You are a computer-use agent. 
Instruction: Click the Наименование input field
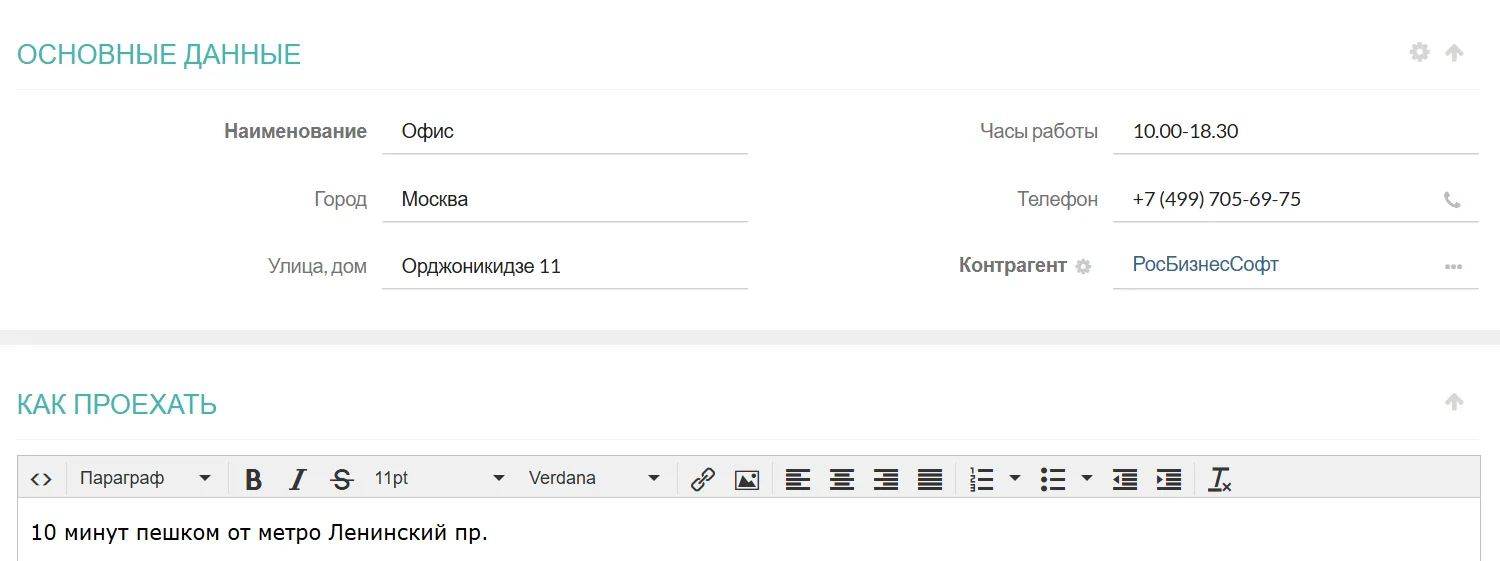[564, 132]
